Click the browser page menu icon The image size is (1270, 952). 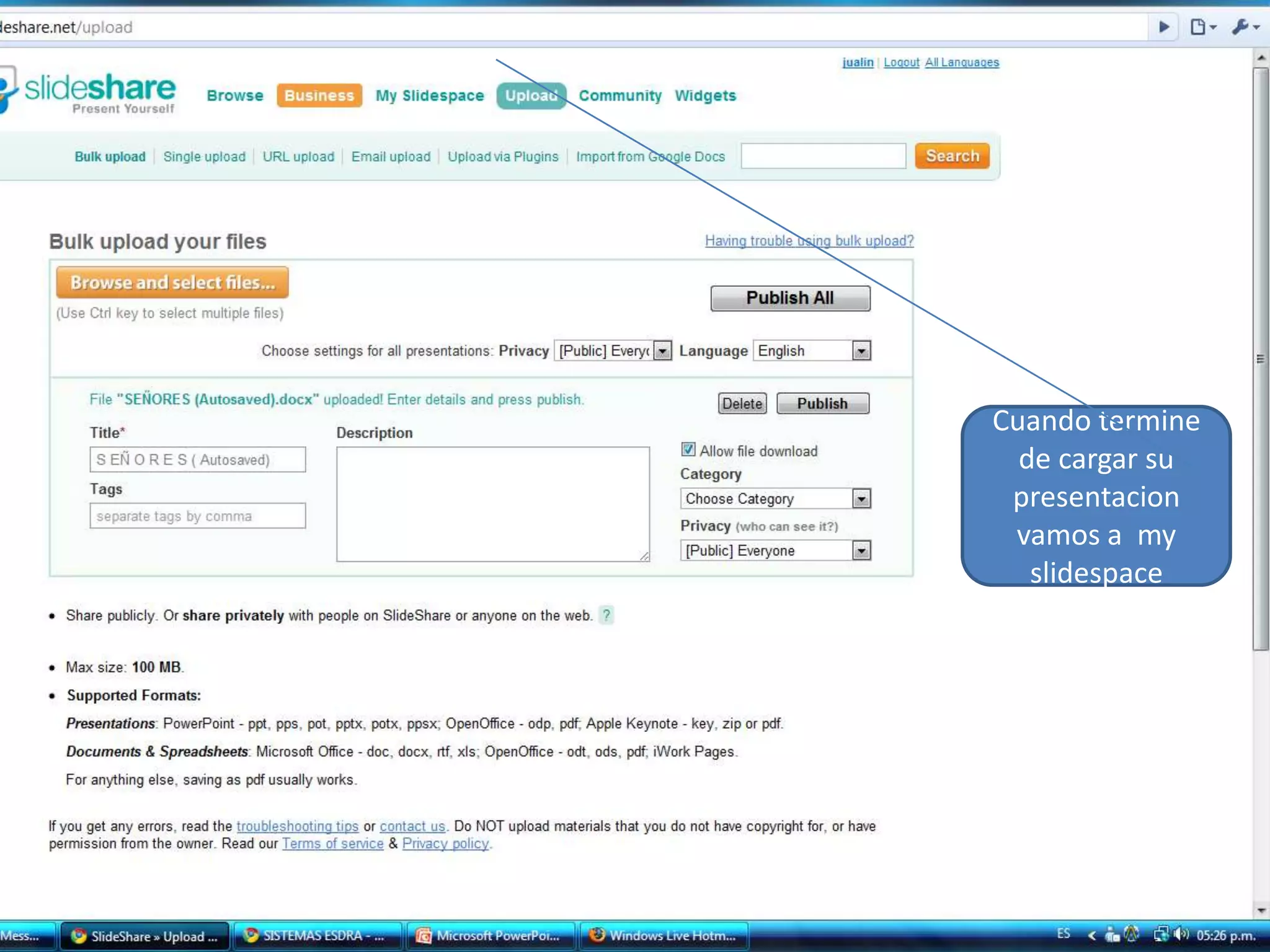pos(1202,27)
